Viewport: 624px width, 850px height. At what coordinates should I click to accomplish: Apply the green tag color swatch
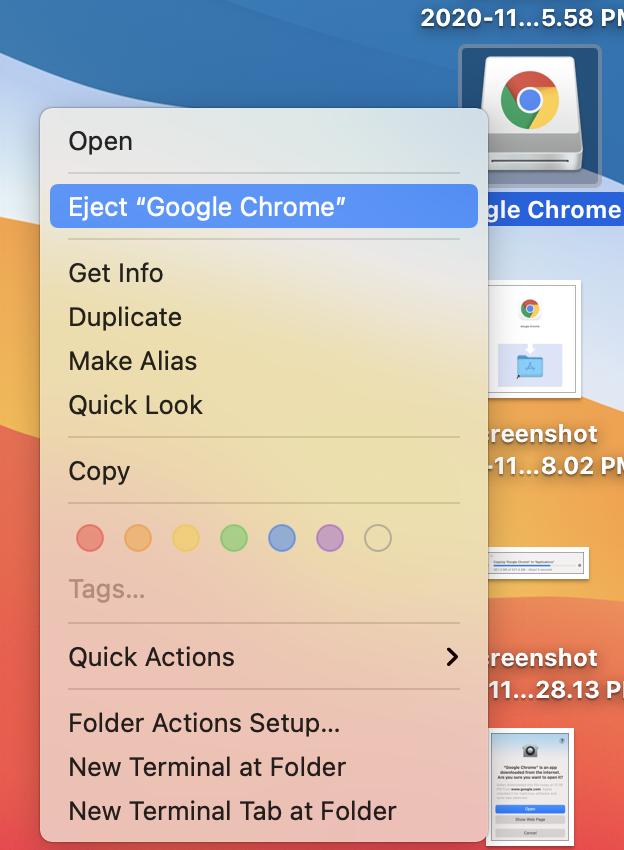tap(233, 538)
